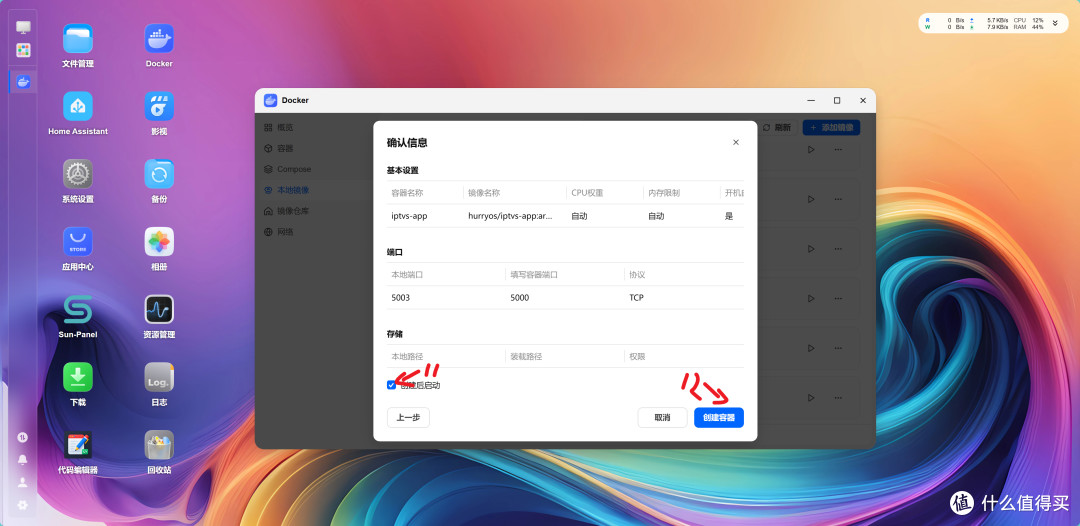The image size is (1080, 526).
Task: Go back with the 上一步 button
Action: click(408, 417)
